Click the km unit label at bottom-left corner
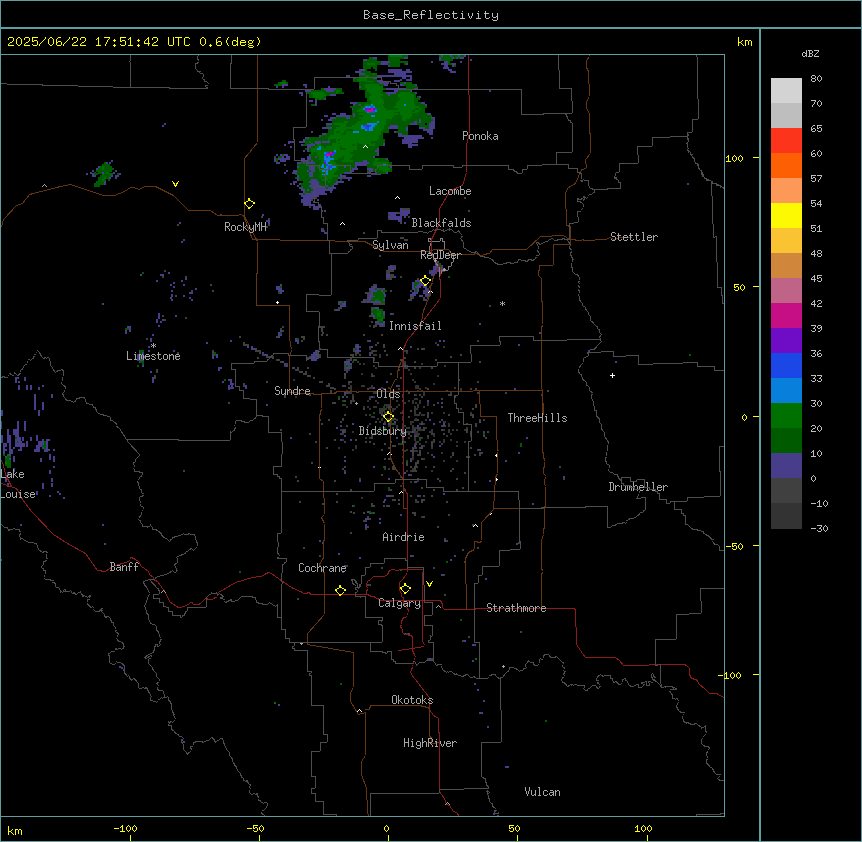This screenshot has height=842, width=862. pyautogui.click(x=15, y=831)
